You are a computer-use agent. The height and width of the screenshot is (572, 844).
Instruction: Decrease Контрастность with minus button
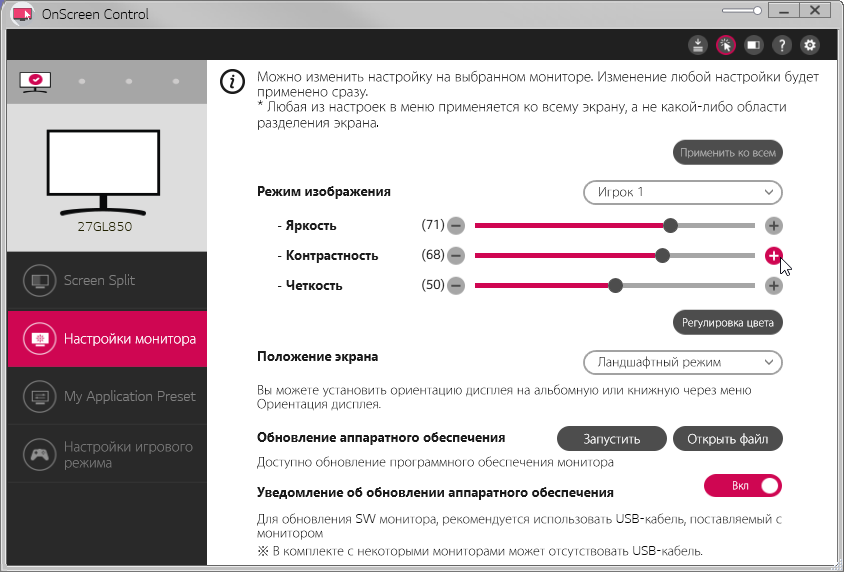click(456, 256)
